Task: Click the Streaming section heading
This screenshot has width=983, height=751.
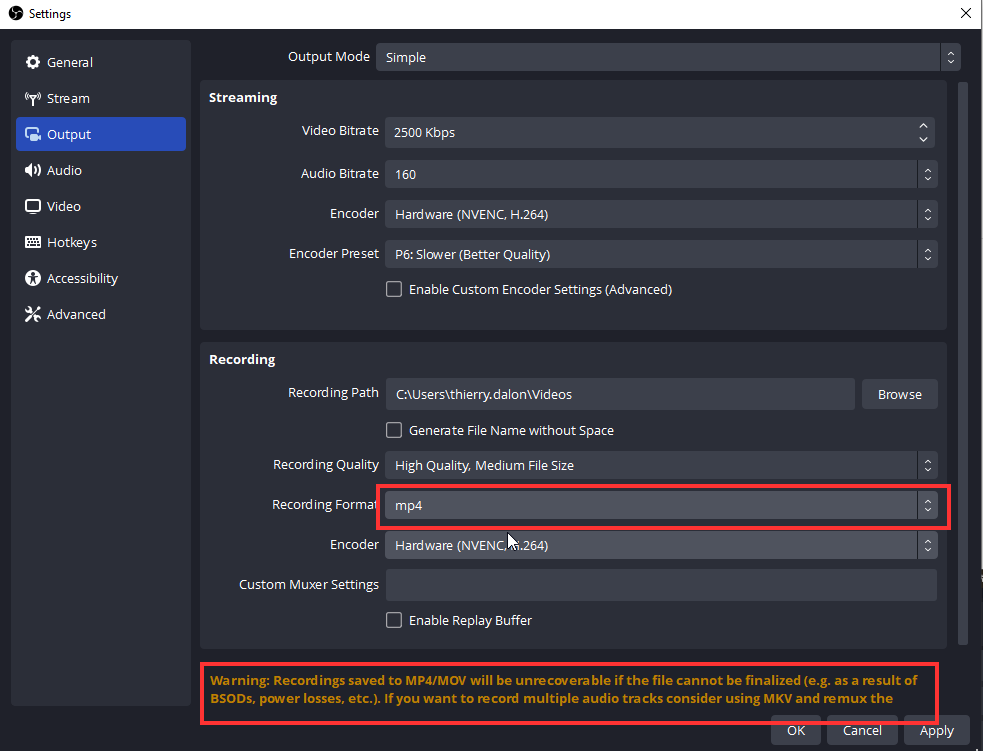Action: tap(243, 97)
